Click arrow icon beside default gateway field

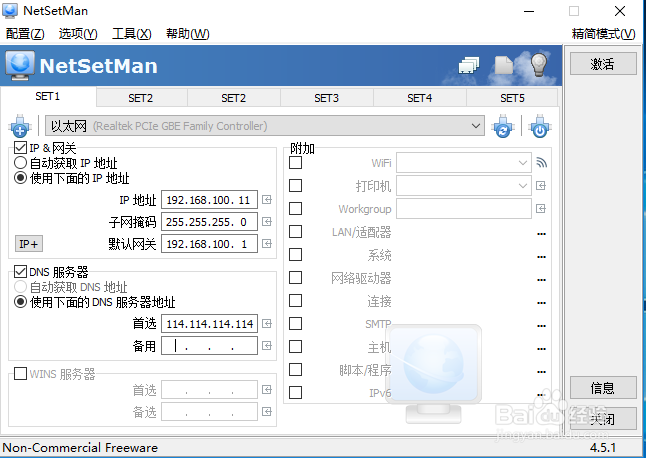coord(267,243)
